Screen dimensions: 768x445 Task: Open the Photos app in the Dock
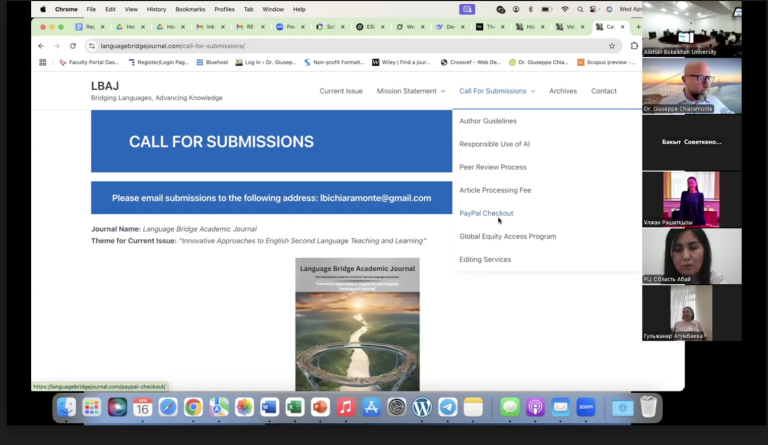(244, 407)
